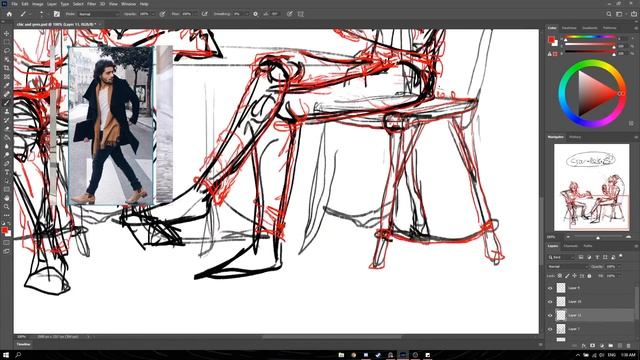Select the Rectangular Marquee tool
Viewport: 640px width, 360px height.
pyautogui.click(x=7, y=42)
